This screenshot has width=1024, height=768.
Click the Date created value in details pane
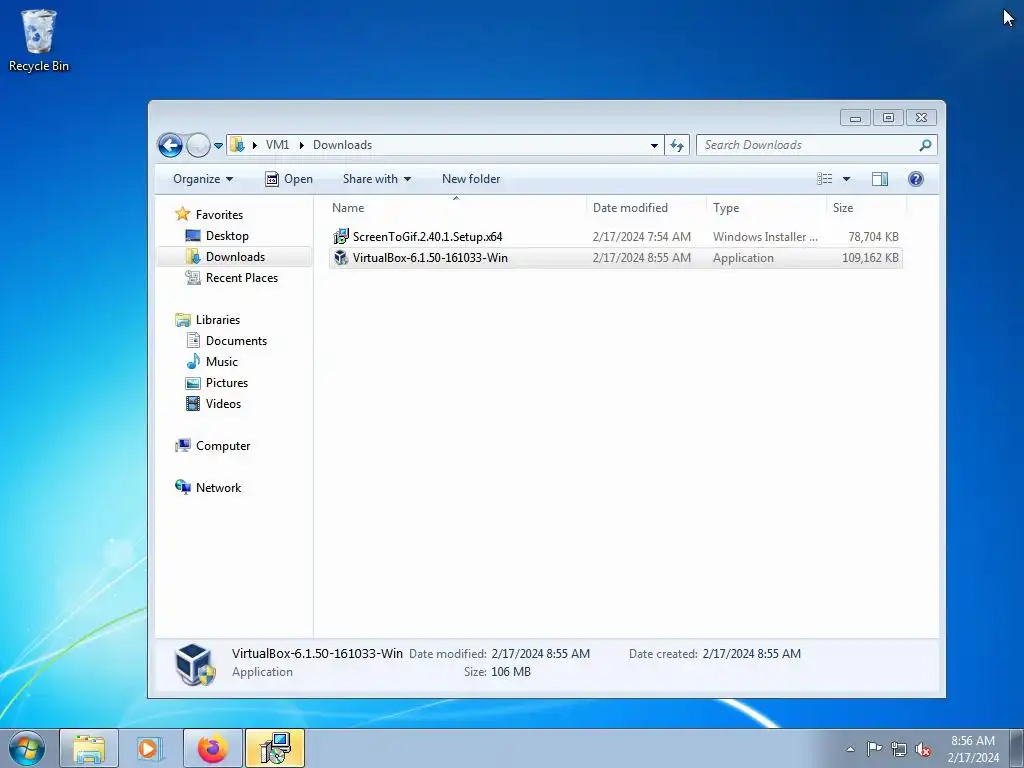coord(752,654)
